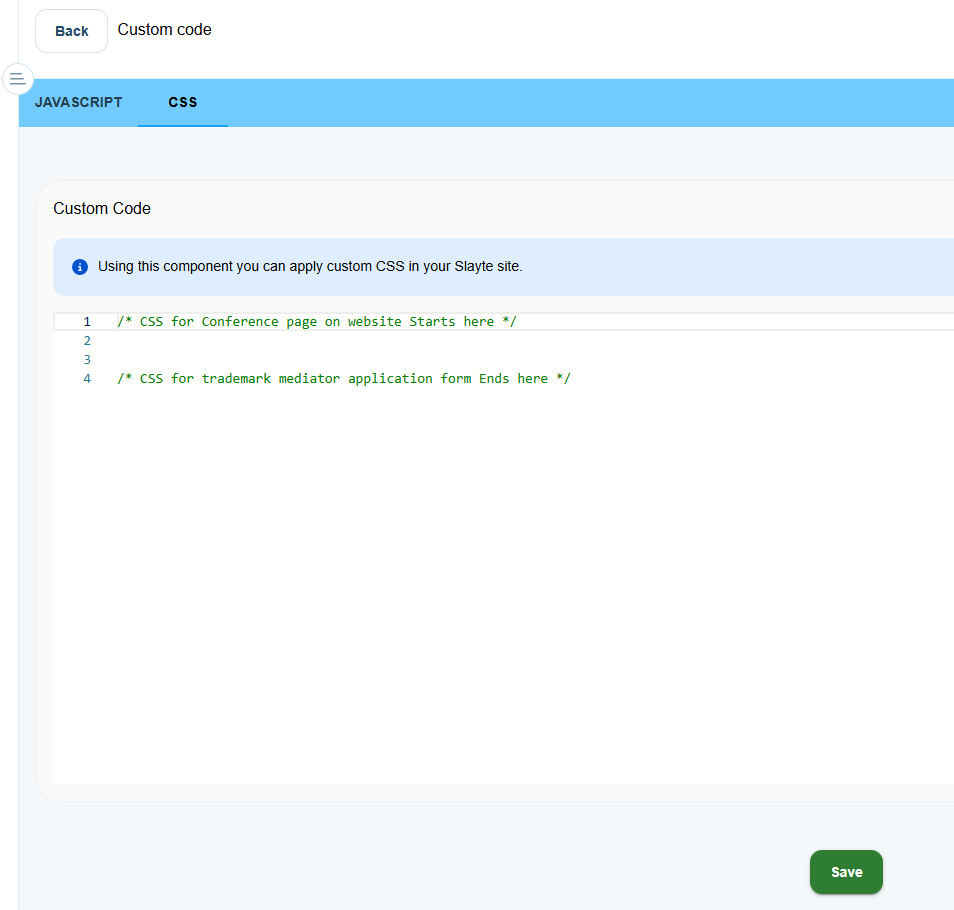This screenshot has height=910, width=954.
Task: Open the sidebar hamburger menu icon
Action: click(x=18, y=78)
